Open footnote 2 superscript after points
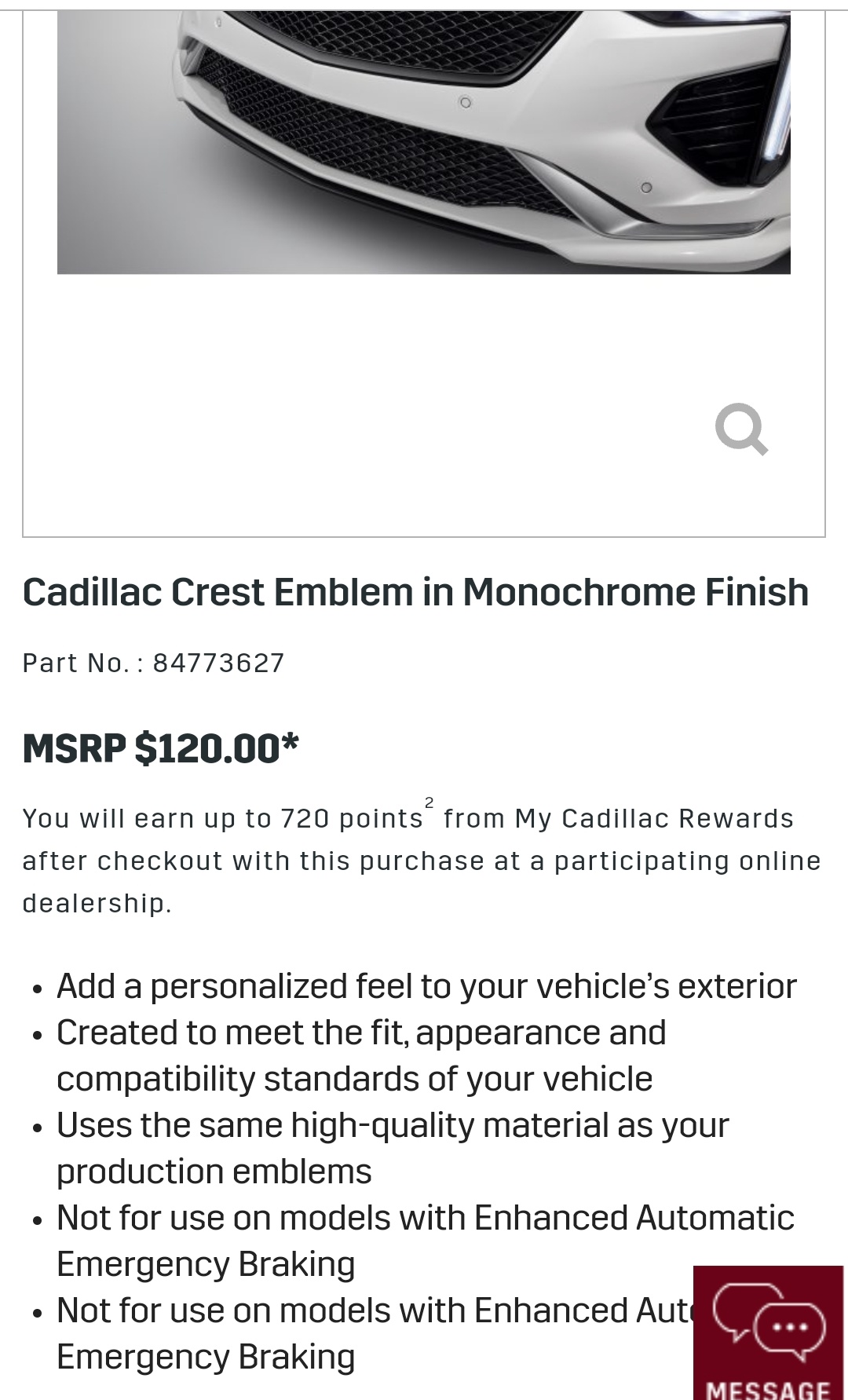 click(429, 802)
